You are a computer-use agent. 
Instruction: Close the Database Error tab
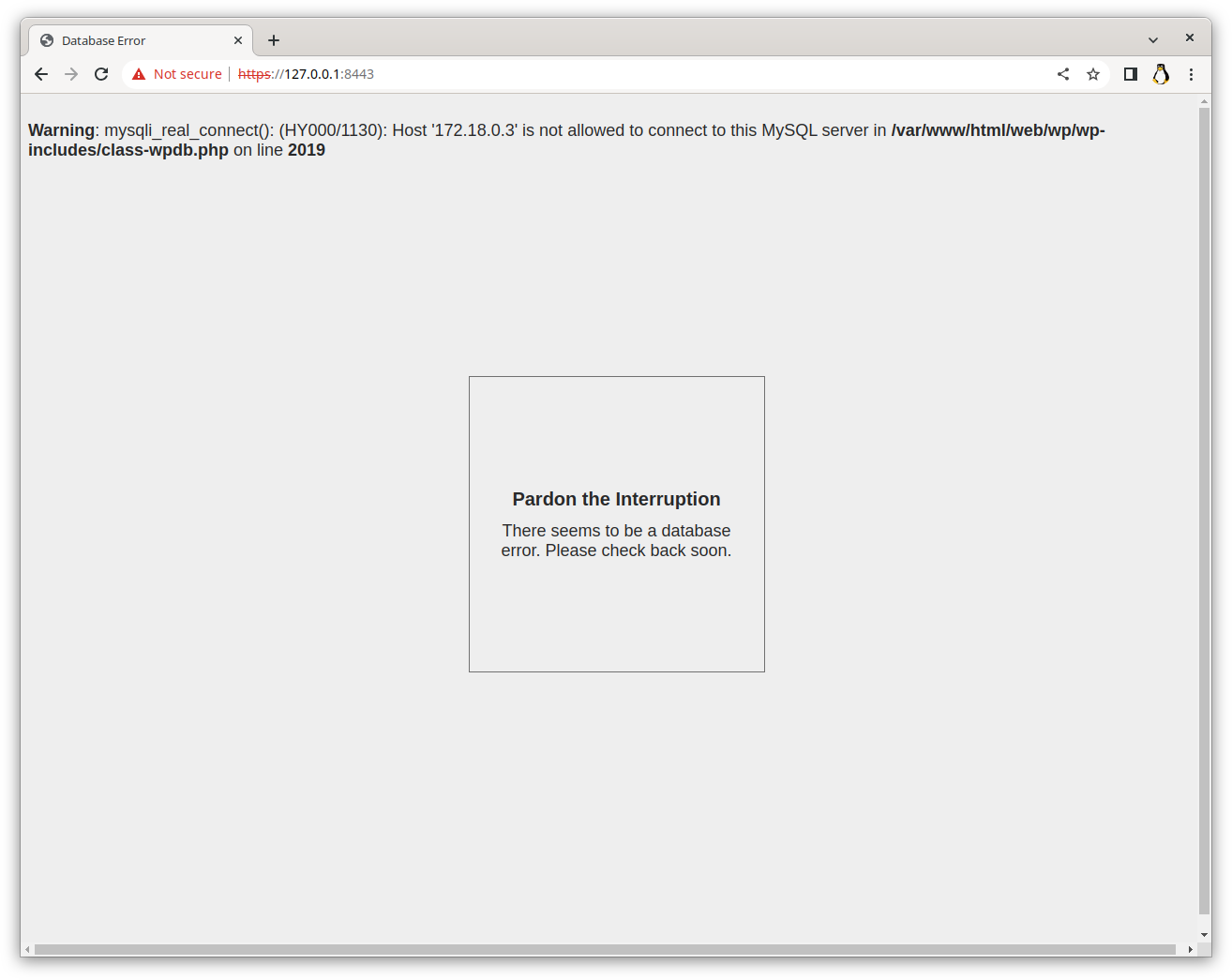click(x=238, y=40)
